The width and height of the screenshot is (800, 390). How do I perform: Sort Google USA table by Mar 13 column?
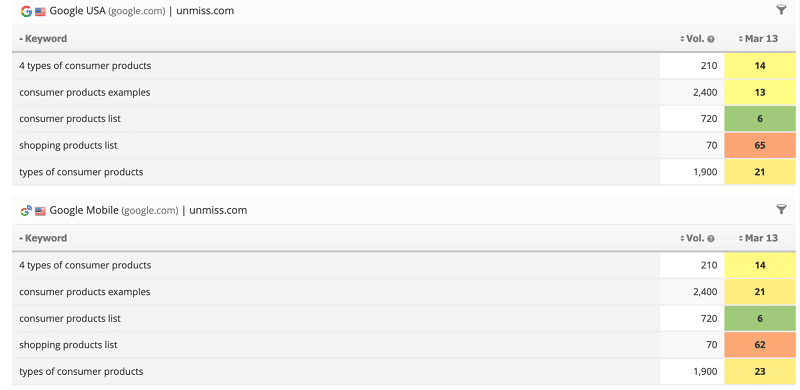(758, 38)
